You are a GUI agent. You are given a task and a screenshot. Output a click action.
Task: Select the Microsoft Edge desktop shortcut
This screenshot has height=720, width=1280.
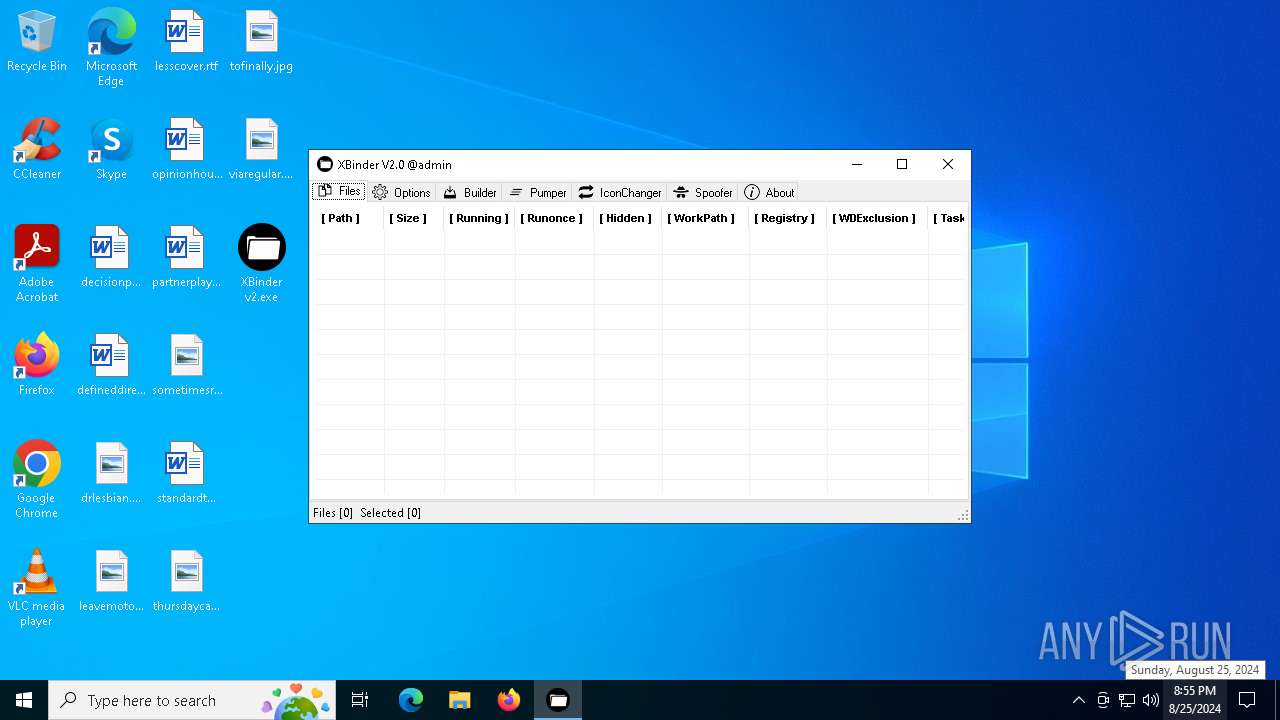(x=111, y=48)
